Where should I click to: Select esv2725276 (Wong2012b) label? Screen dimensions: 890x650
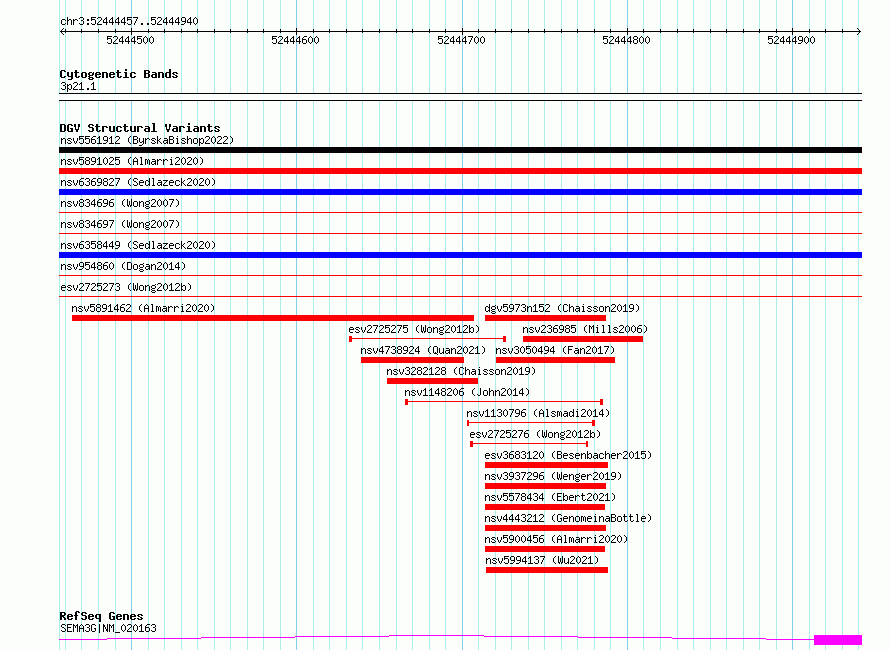(535, 434)
